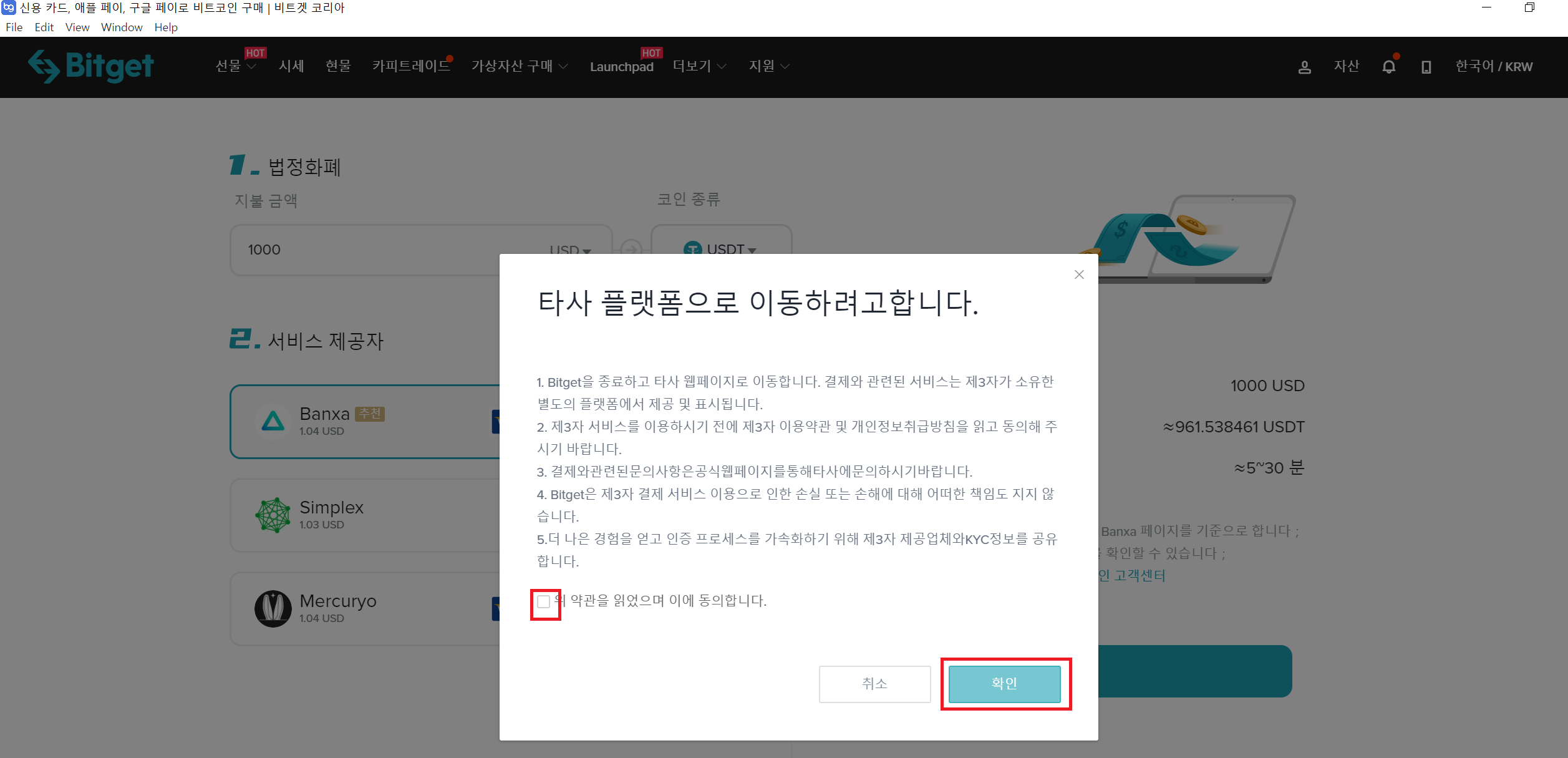Select the Mercuryo provider card
The height and width of the screenshot is (758, 1568).
tap(365, 608)
